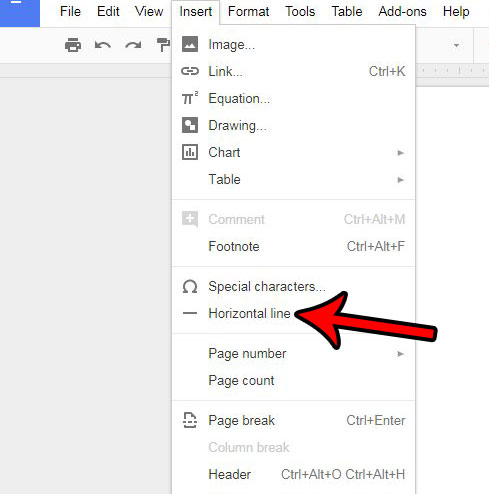Click the Ctrl+Enter shortcut text
The height and width of the screenshot is (494, 489).
click(376, 420)
